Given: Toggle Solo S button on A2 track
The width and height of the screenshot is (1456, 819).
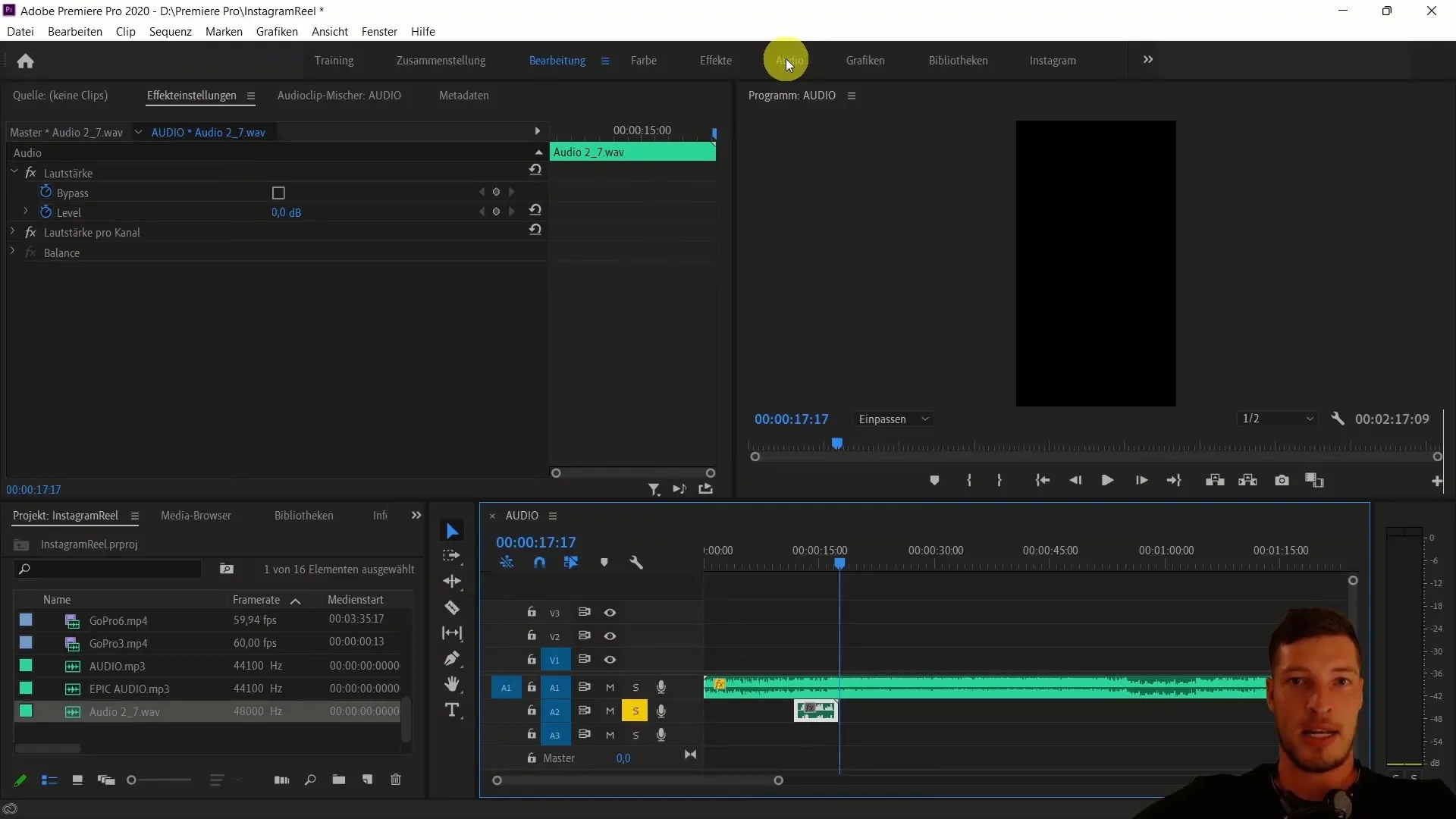Looking at the screenshot, I should pyautogui.click(x=635, y=711).
